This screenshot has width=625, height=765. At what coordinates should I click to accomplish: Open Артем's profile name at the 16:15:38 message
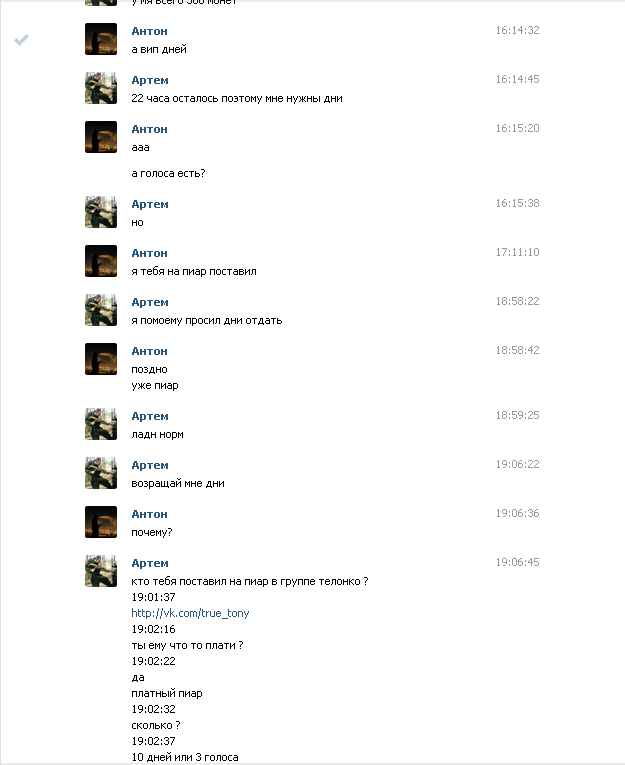150,204
